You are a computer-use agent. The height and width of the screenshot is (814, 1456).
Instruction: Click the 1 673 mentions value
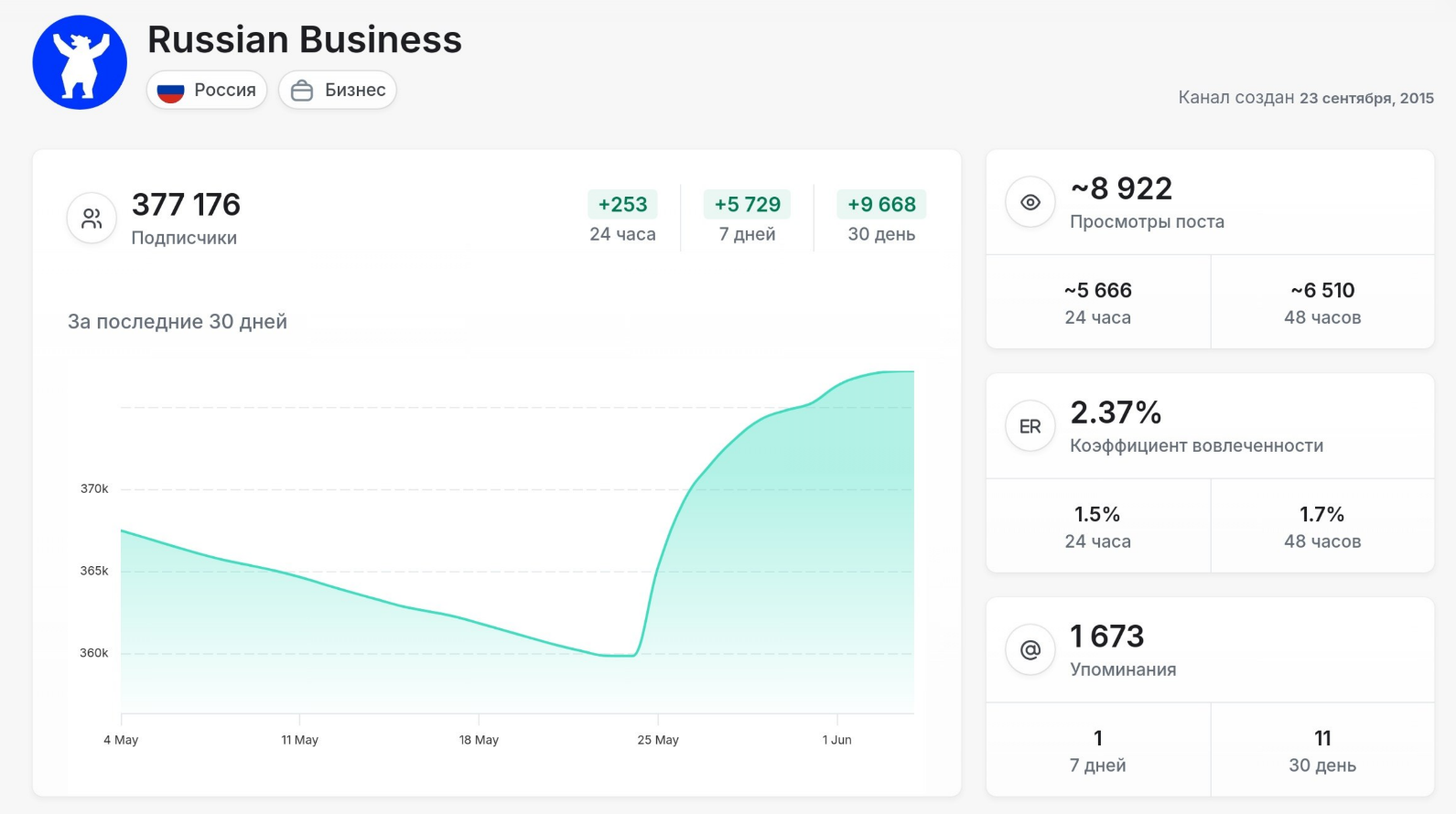tap(1107, 637)
